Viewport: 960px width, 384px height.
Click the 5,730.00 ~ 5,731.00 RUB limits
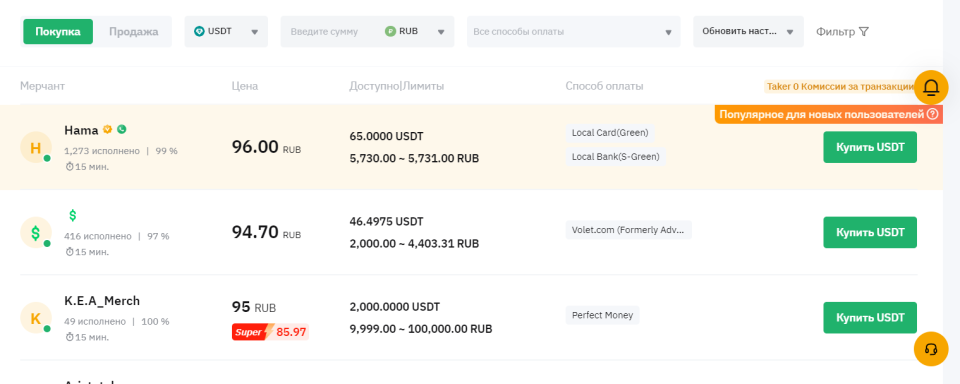414,158
